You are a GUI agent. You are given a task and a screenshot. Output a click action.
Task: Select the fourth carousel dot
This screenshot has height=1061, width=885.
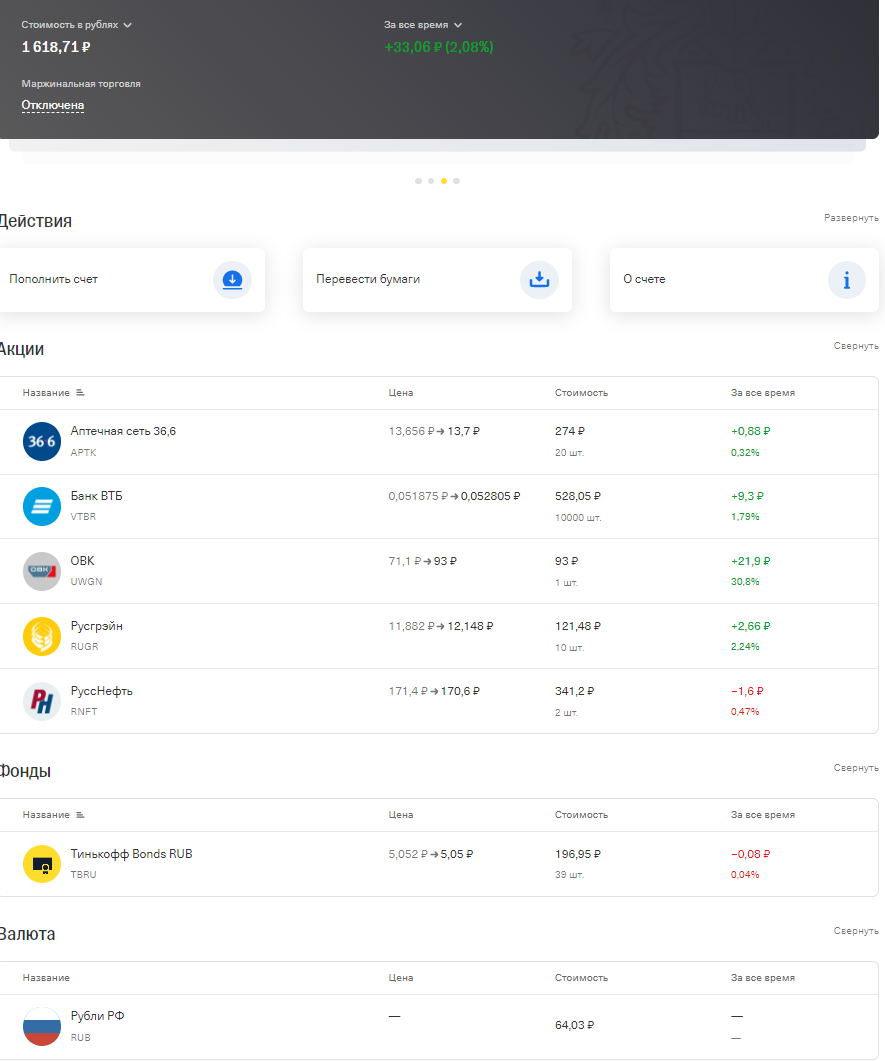(457, 181)
